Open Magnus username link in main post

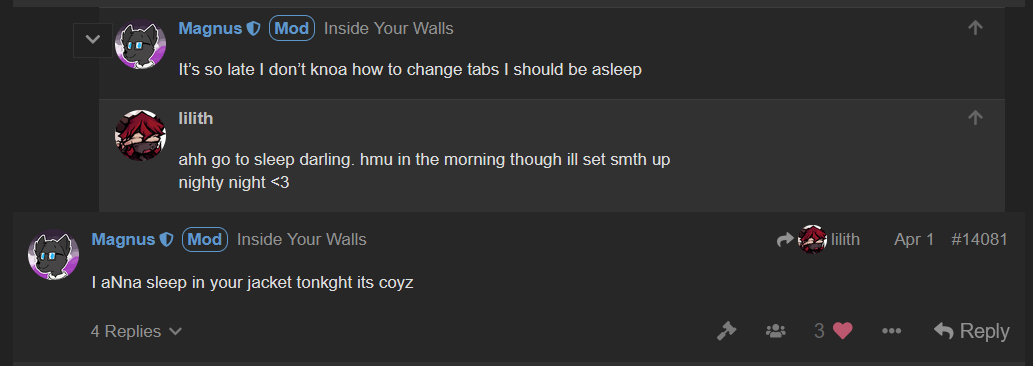click(123, 240)
